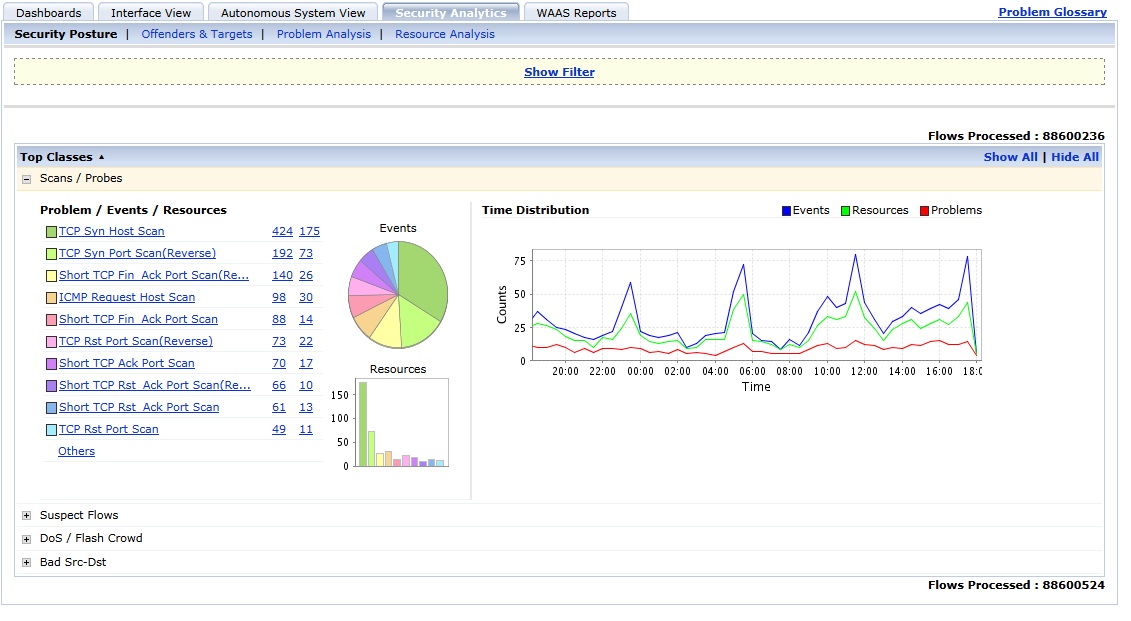Click the green Resources legend marker
This screenshot has width=1131, height=621.
(x=845, y=211)
